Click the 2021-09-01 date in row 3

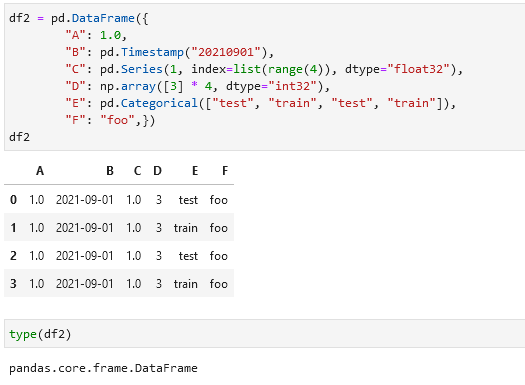tap(85, 284)
